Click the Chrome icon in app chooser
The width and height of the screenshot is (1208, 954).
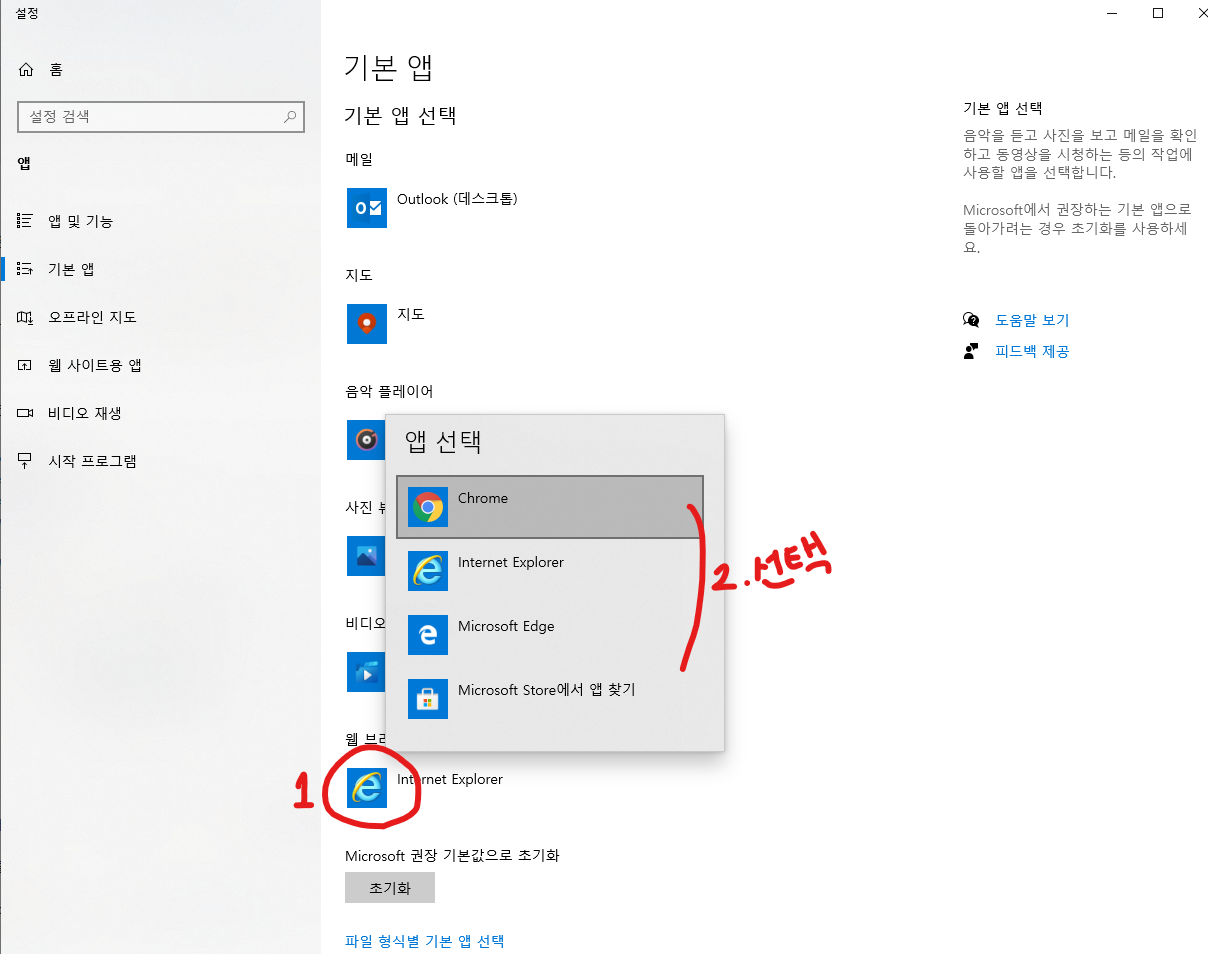428,507
